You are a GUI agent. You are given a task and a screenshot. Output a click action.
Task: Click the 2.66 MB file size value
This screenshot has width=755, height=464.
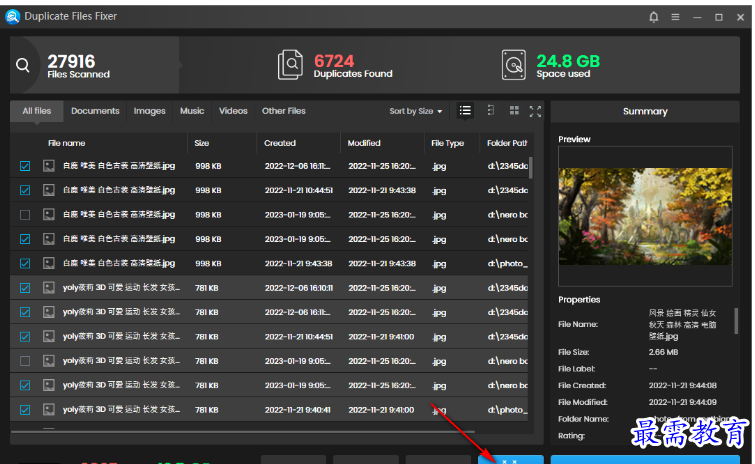(x=663, y=352)
